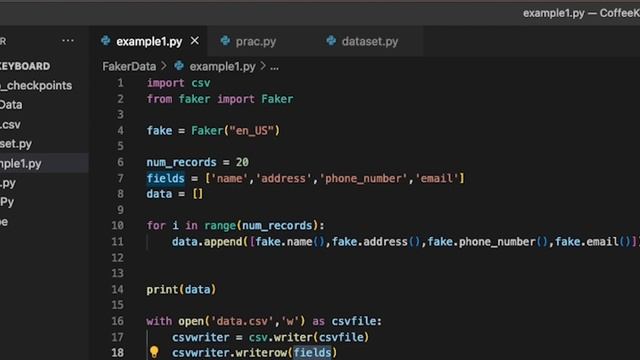The image size is (640, 360).
Task: Click the 'email' string on line 7
Action: point(436,178)
